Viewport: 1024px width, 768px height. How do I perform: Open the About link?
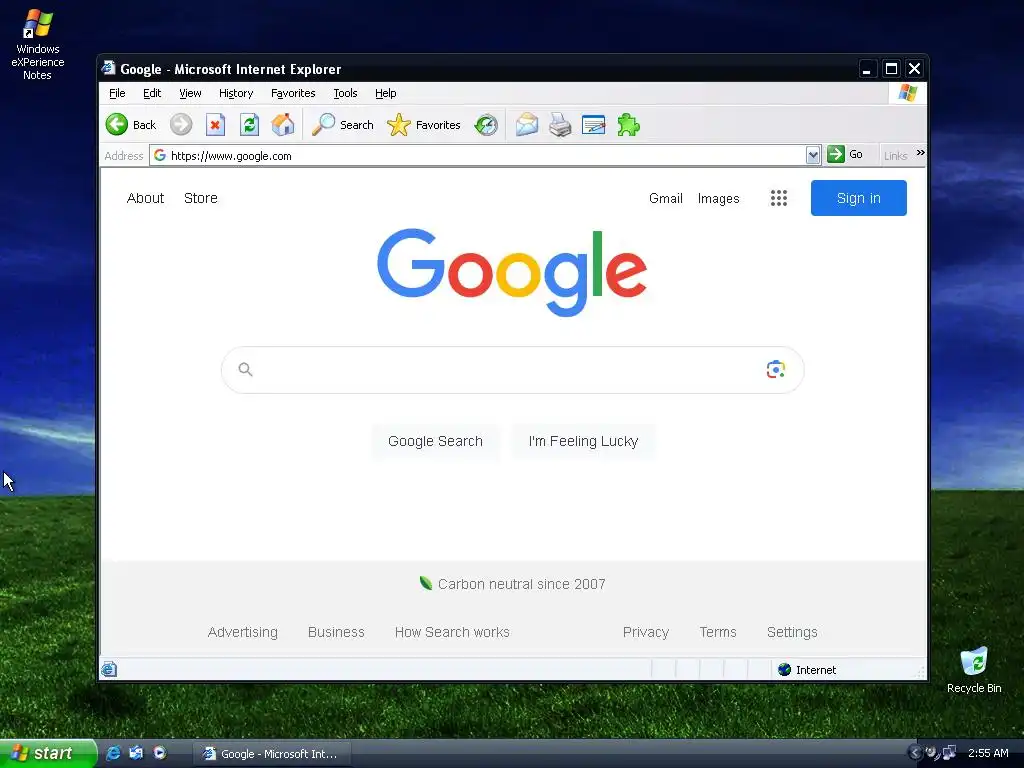pos(145,198)
